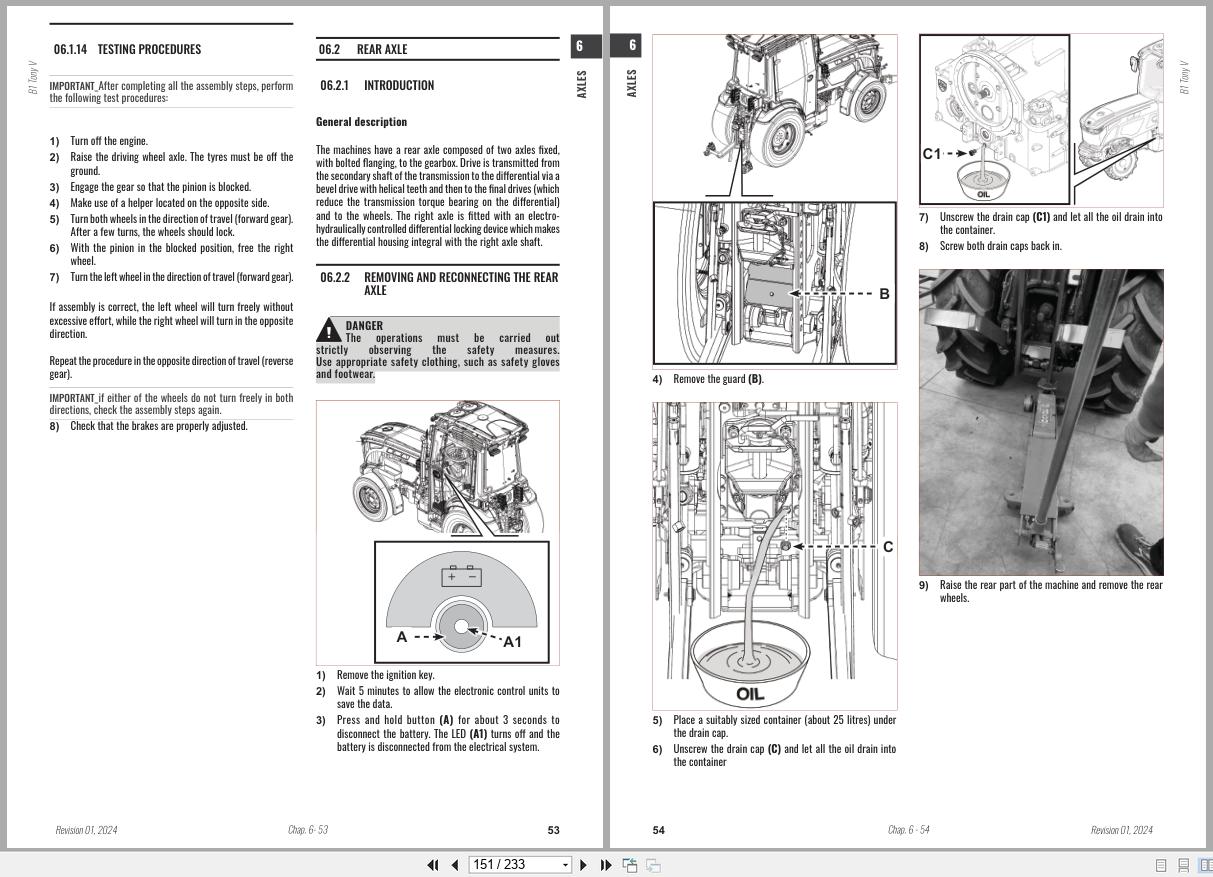The image size is (1213, 877).
Task: Click the Revision 01, 2024 footer text
Action: coord(87,829)
